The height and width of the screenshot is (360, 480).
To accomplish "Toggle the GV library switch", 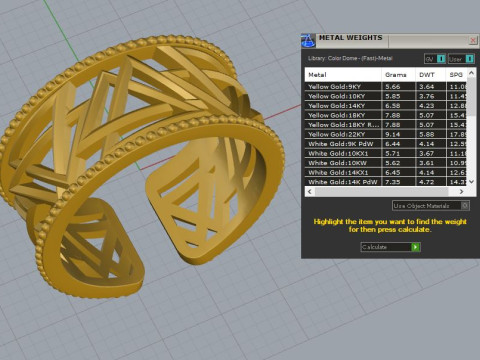I will [x=435, y=59].
